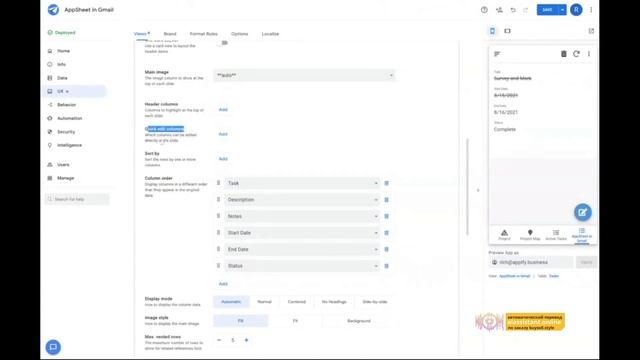Click the drag handle beside Task column
640x360 pixels.
(x=218, y=183)
